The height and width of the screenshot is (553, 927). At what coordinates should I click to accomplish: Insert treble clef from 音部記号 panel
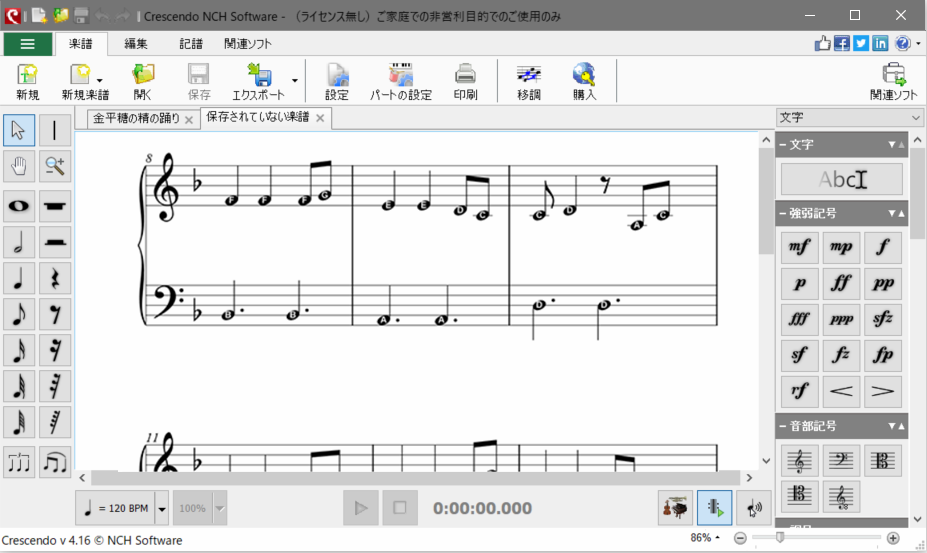(x=799, y=461)
